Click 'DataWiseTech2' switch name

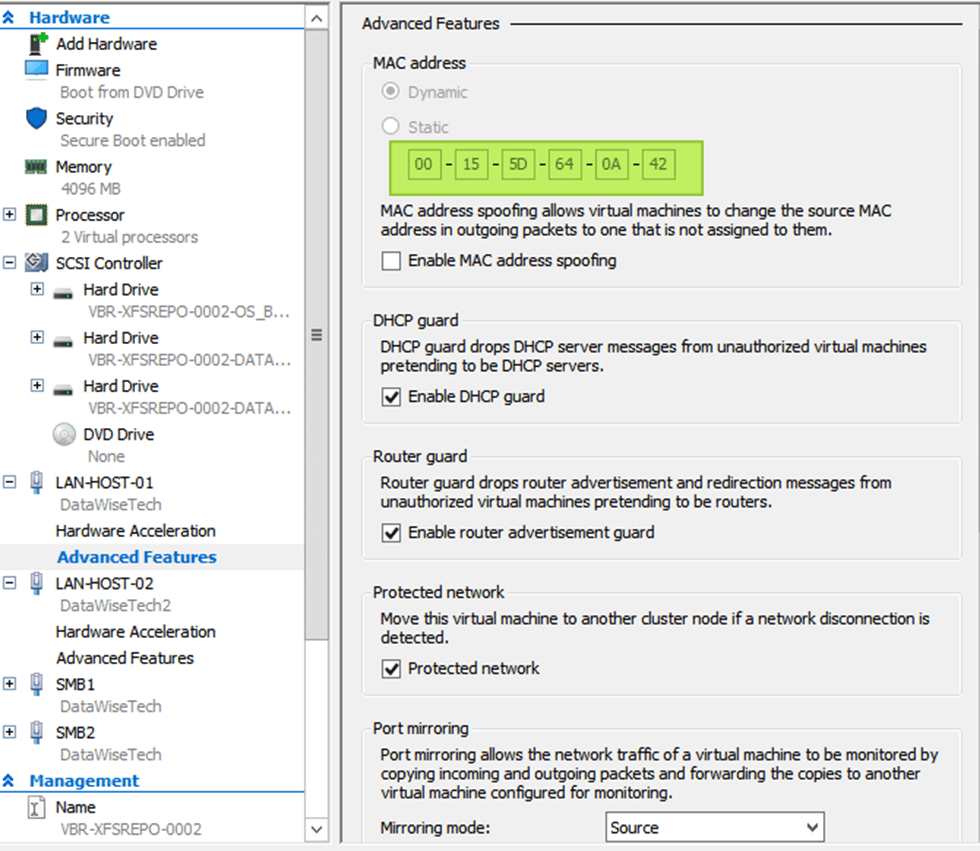tap(116, 605)
